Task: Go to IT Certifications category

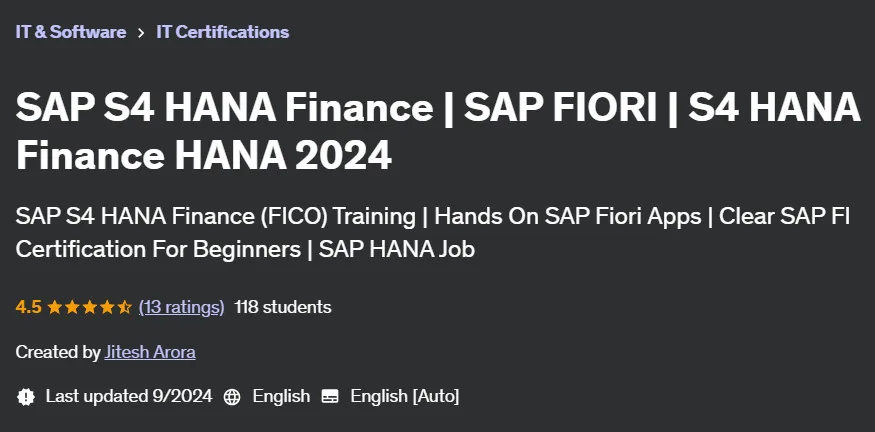Action: [x=223, y=32]
